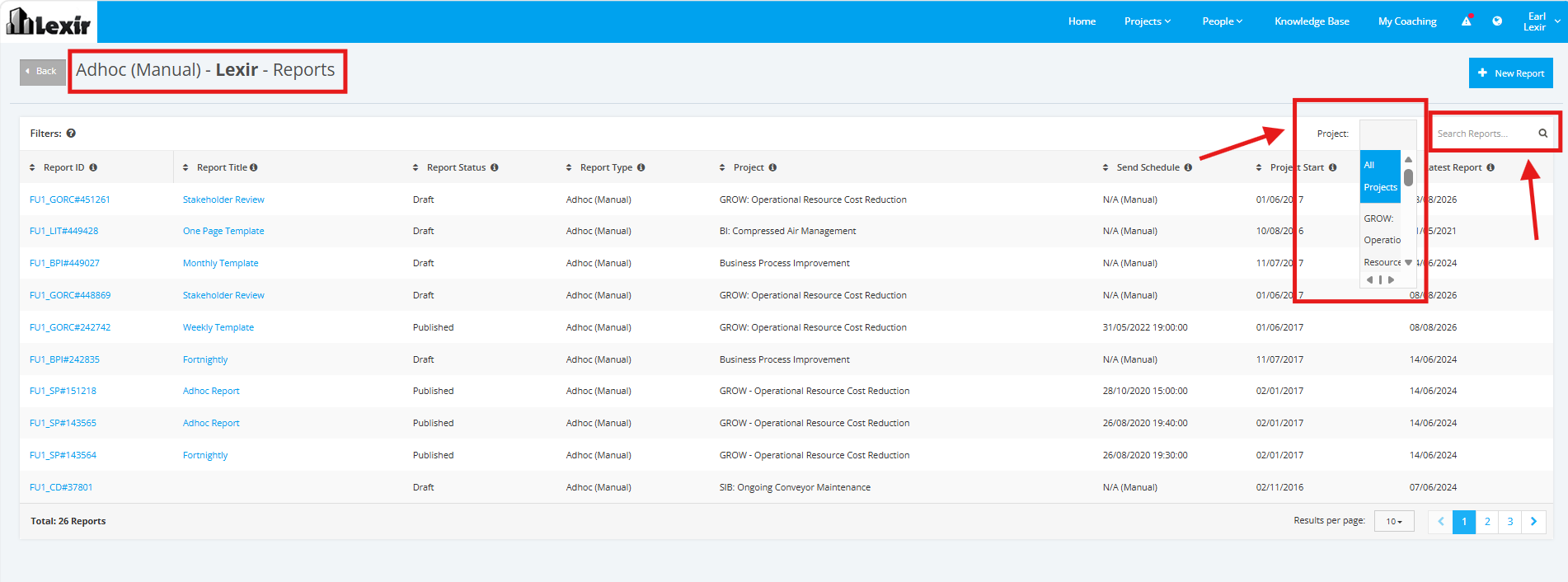Click the magnifier icon in Search Reports
The image size is (1568, 582).
click(1542, 134)
